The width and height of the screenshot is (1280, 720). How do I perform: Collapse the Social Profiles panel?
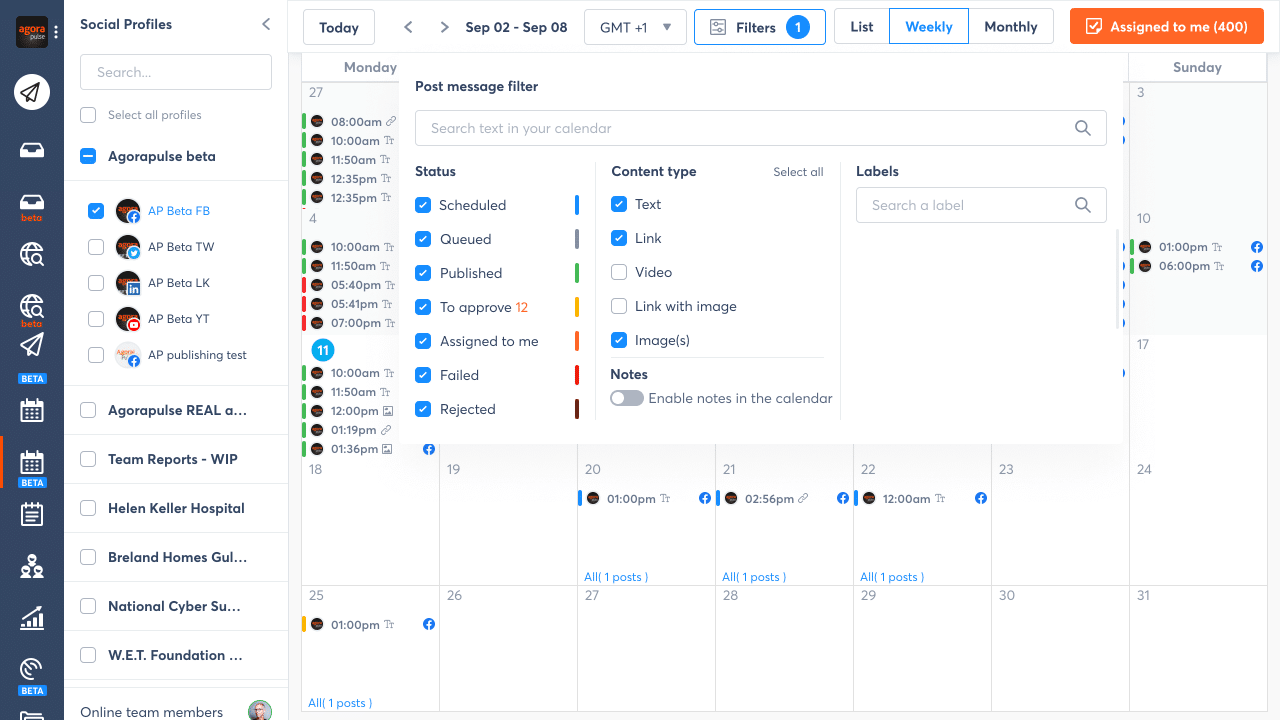[266, 24]
